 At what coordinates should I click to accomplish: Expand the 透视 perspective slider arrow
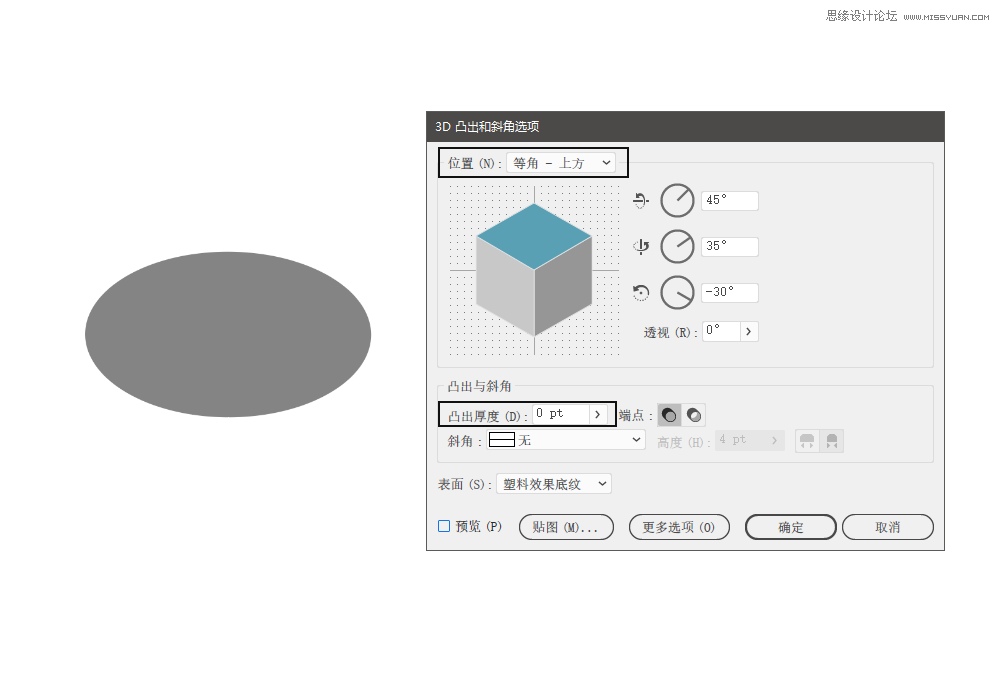tap(749, 331)
